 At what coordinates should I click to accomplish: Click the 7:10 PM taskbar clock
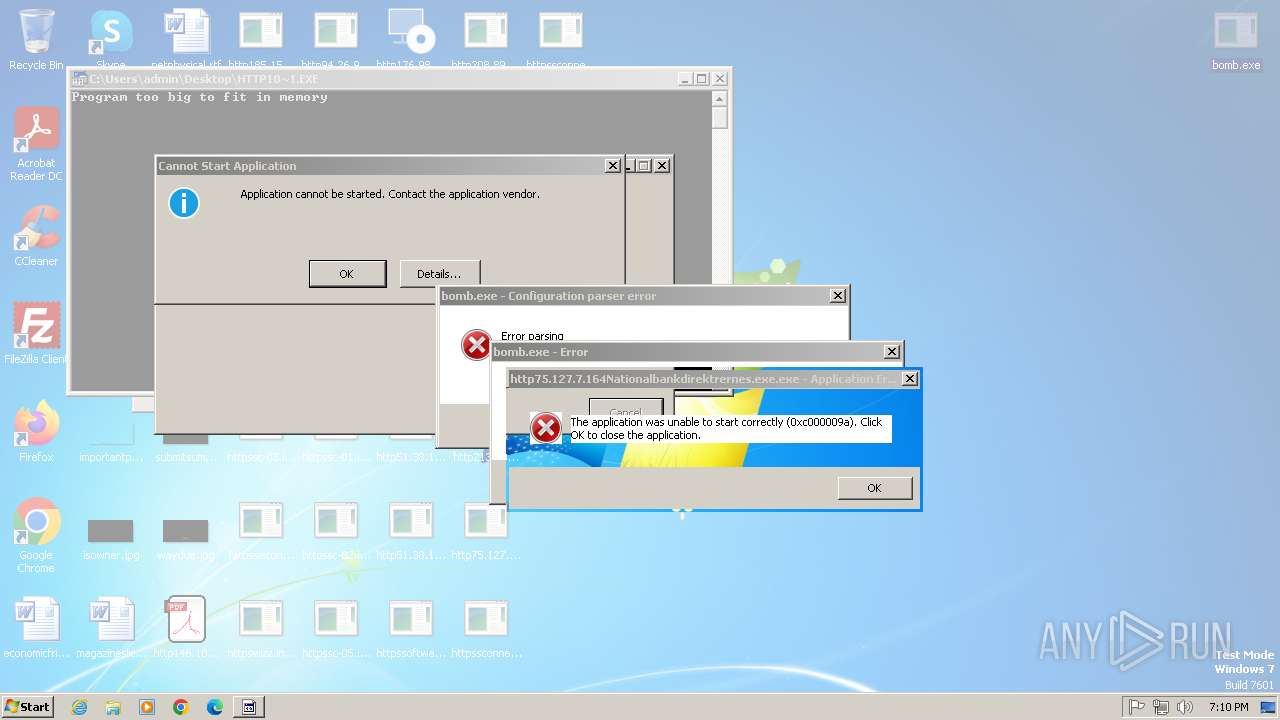[1228, 707]
